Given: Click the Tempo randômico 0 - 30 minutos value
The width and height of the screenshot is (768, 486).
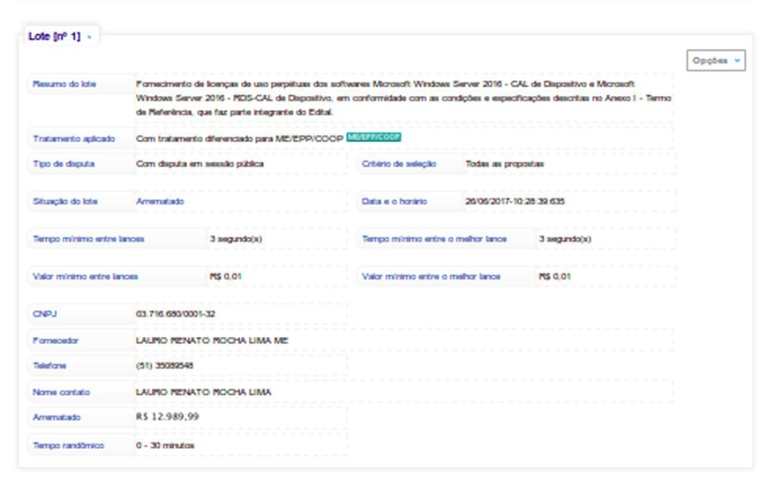Looking at the screenshot, I should pos(165,444).
